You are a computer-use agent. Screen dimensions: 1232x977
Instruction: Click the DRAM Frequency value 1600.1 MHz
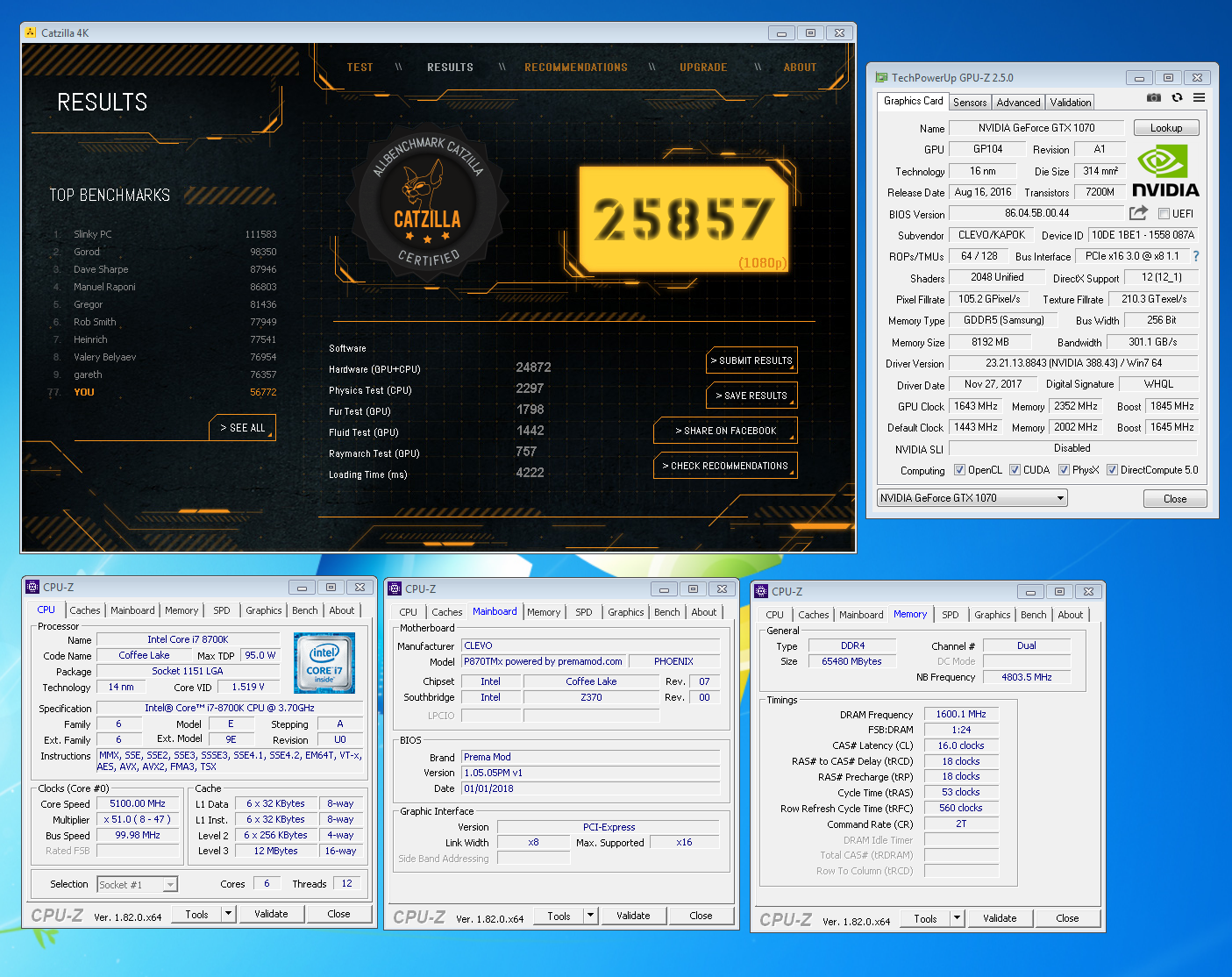tap(961, 714)
